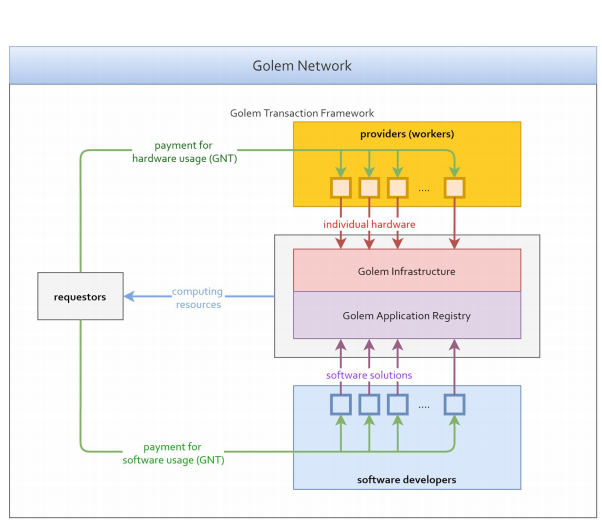Select the software developers label
Viewport: 602px width, 521px height.
pos(407,480)
